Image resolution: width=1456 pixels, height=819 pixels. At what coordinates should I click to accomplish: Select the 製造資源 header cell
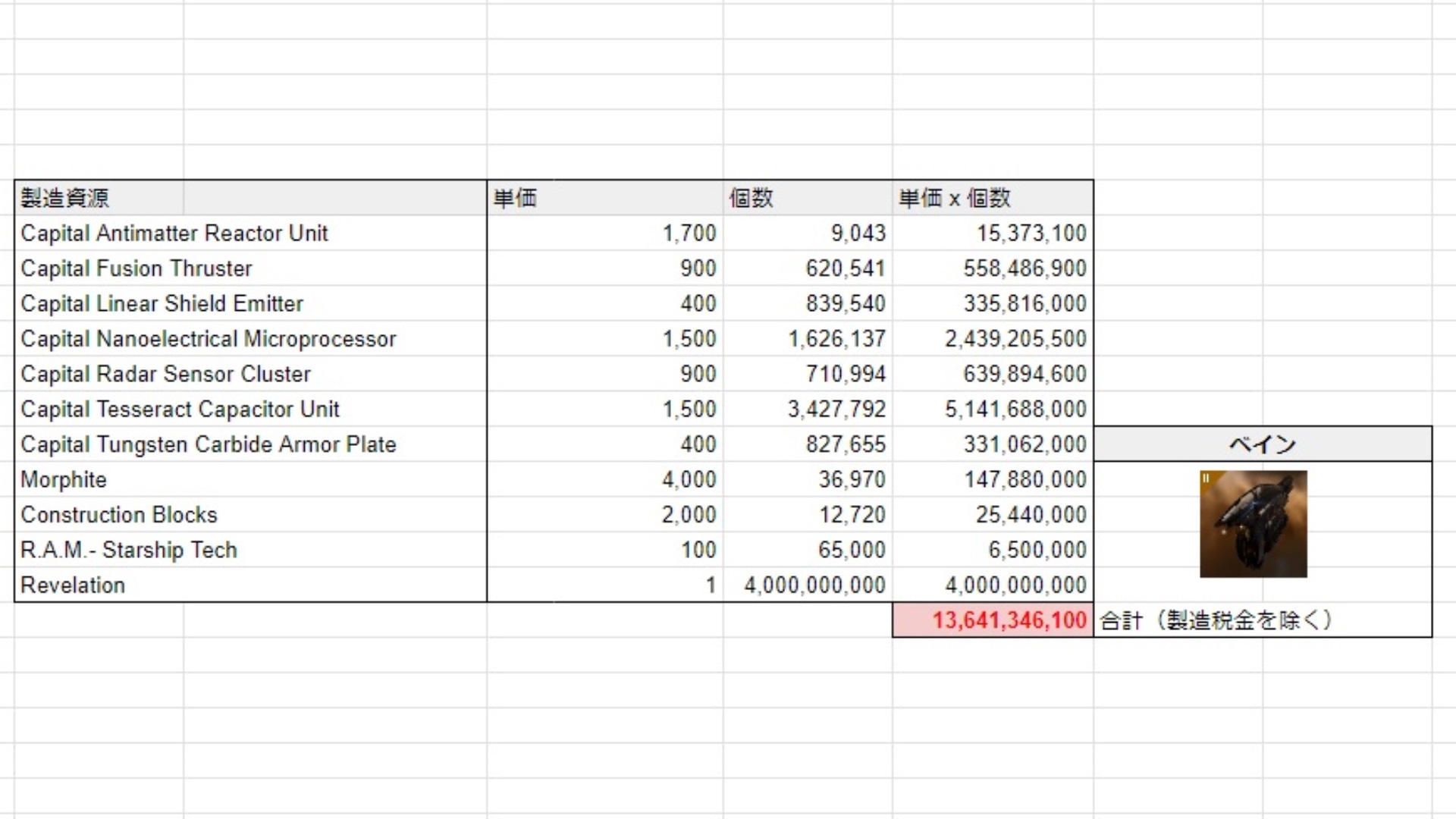click(250, 198)
